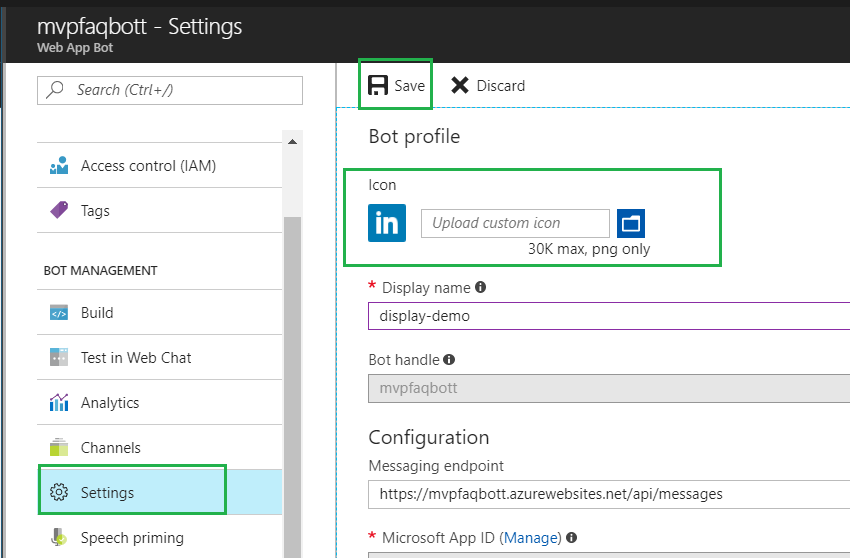Click the Save floppy disk icon
The height and width of the screenshot is (558, 850).
coord(379,85)
